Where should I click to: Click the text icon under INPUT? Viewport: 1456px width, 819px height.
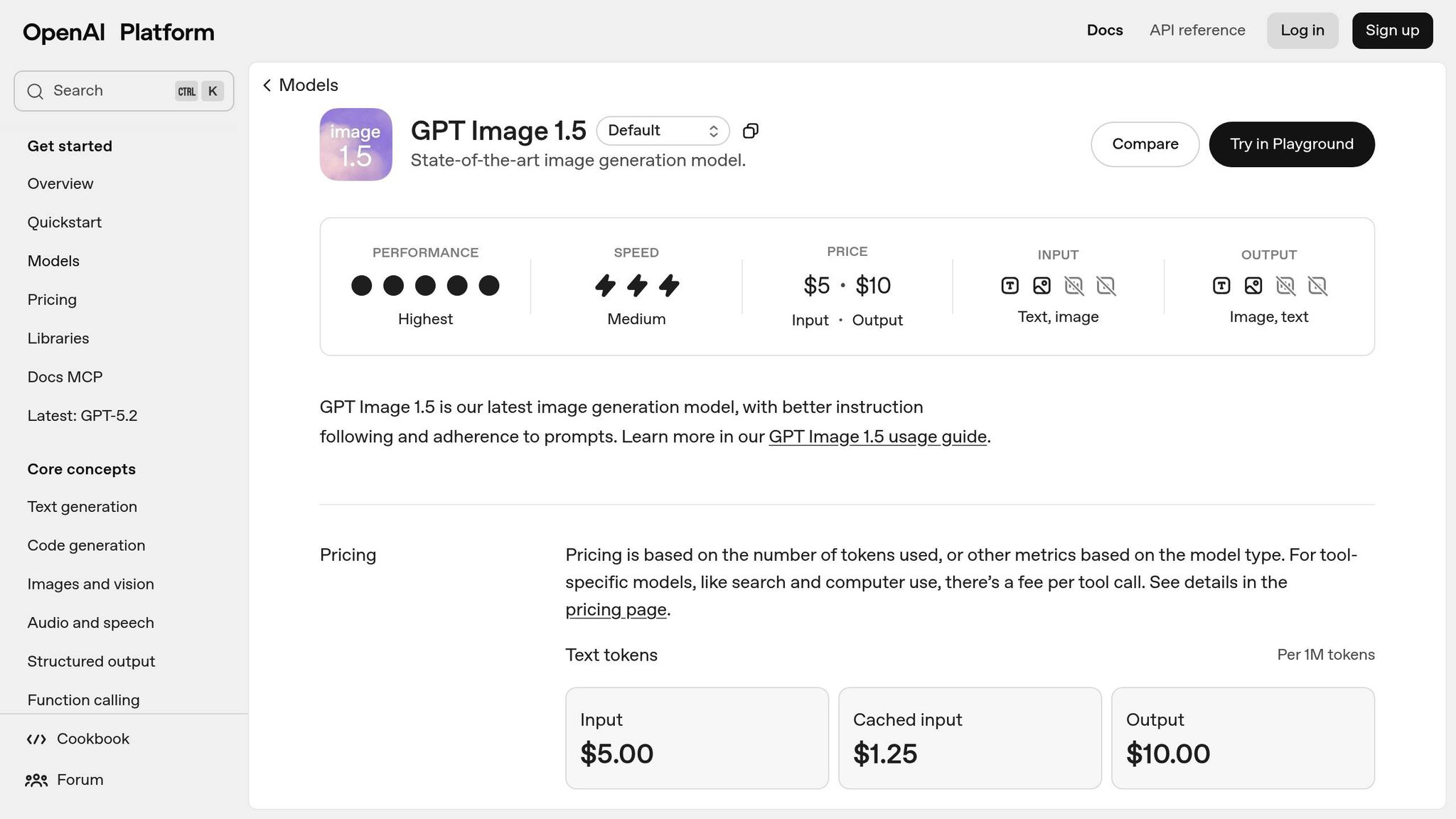click(1010, 286)
